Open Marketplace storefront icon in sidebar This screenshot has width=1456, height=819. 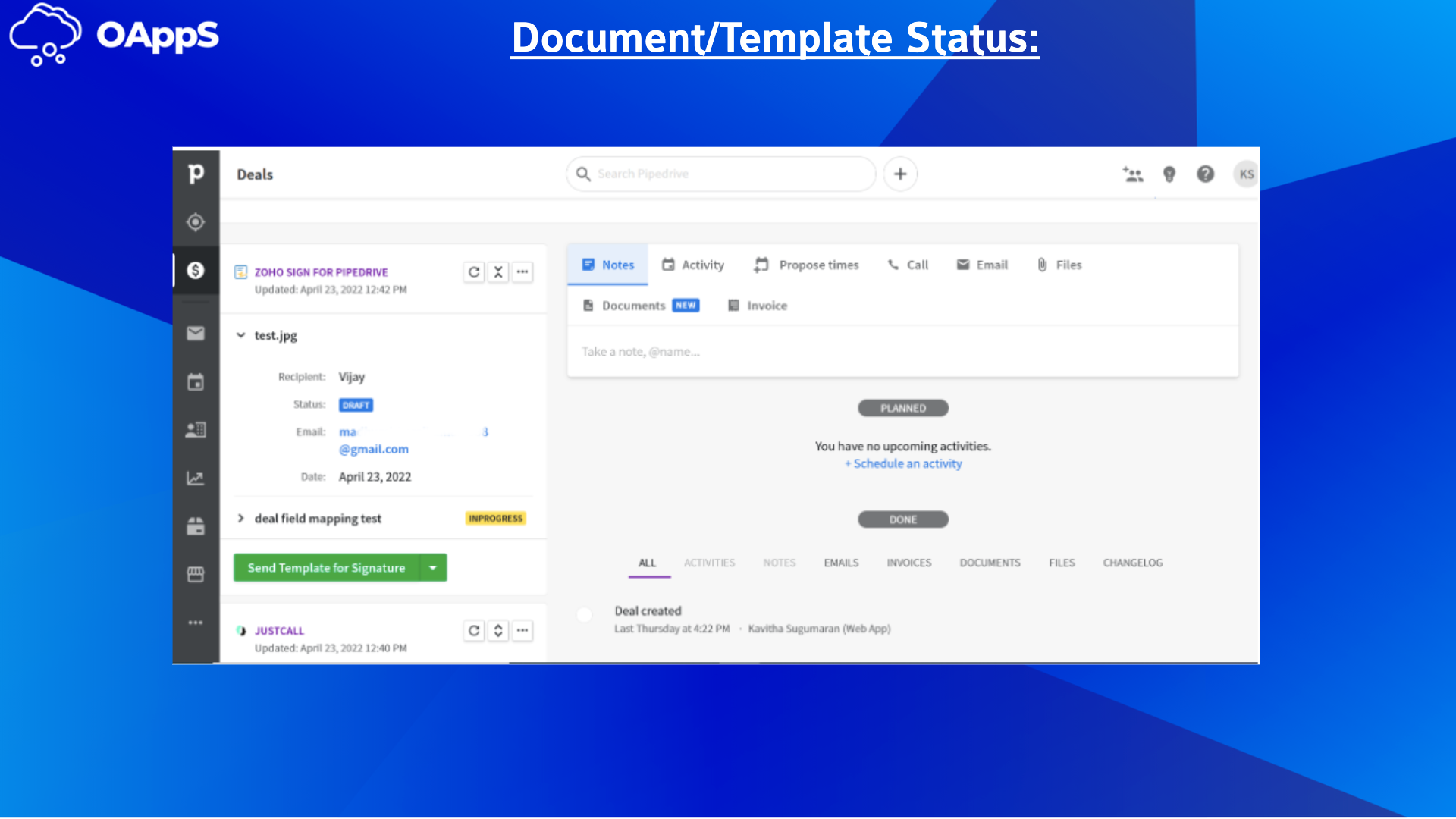[196, 575]
